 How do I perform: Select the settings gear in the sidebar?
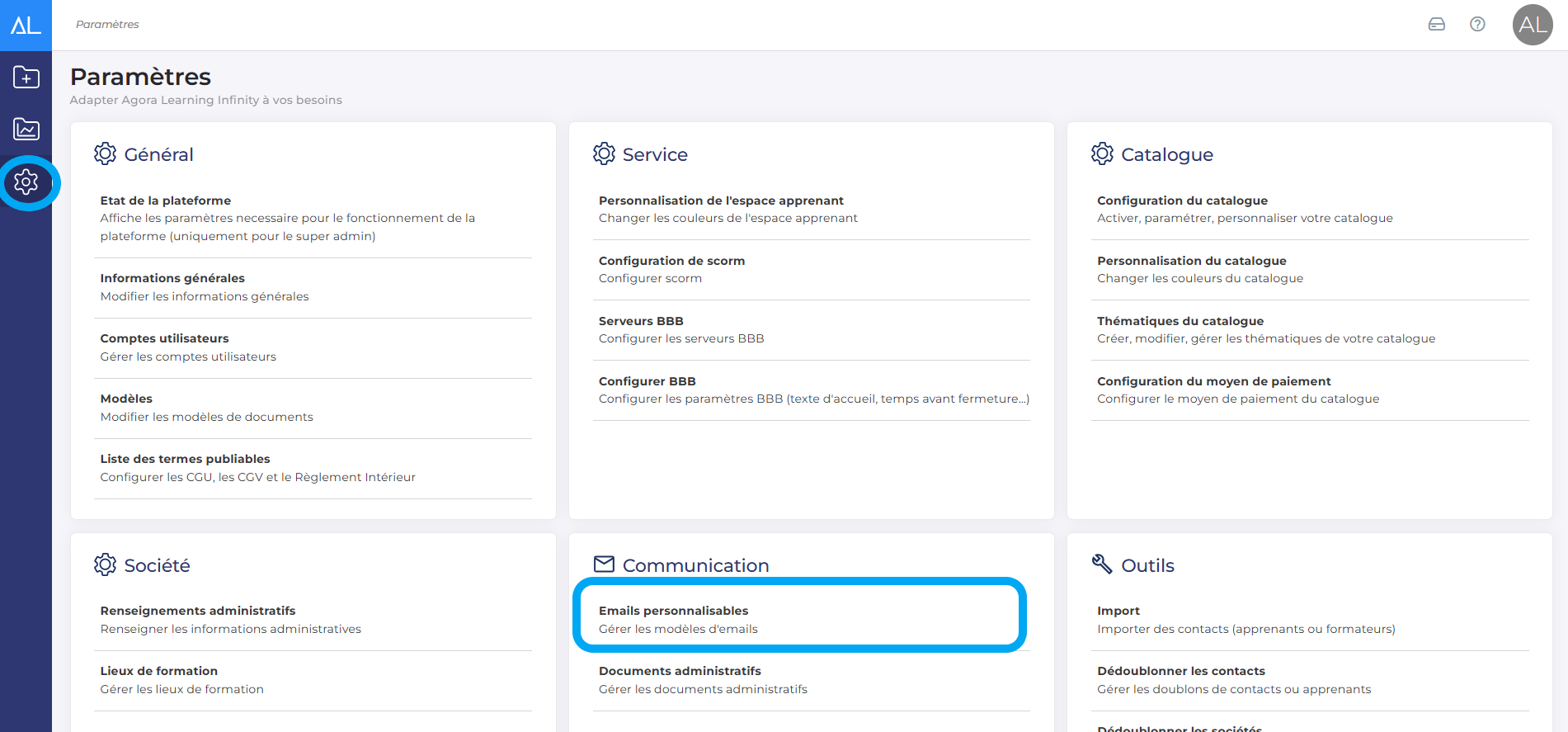(26, 182)
